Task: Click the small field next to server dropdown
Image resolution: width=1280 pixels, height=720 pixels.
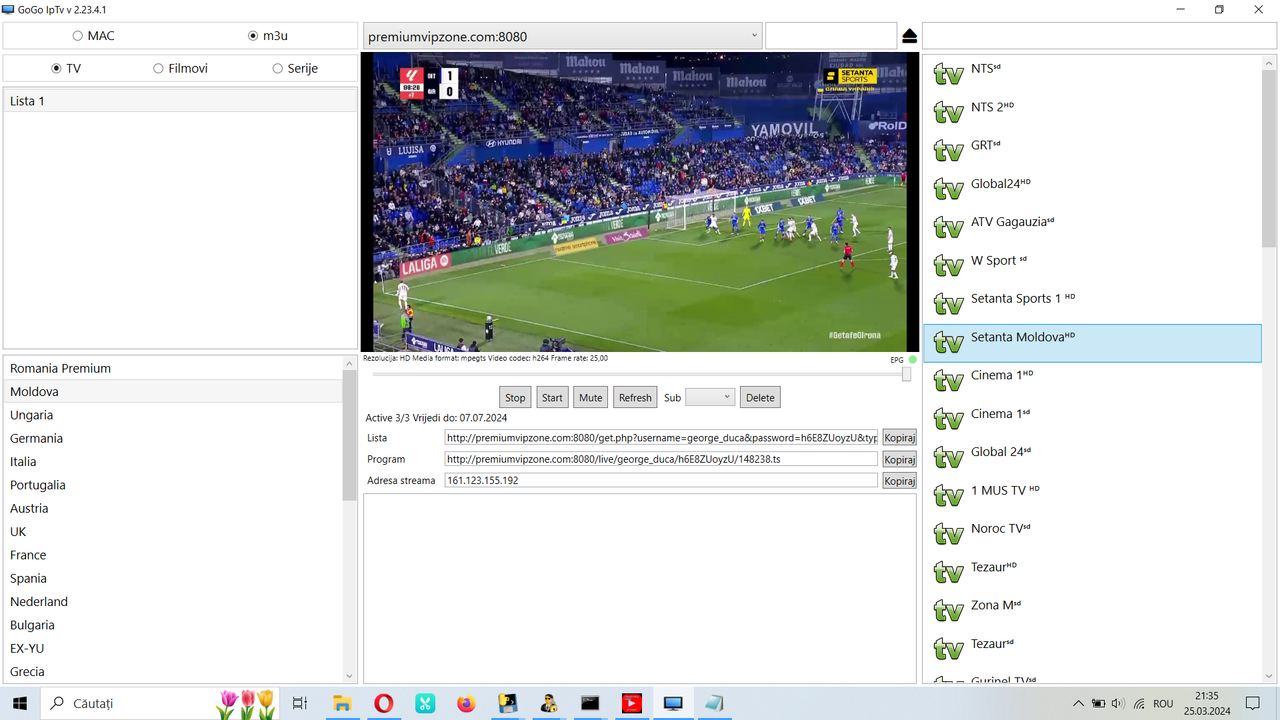Action: point(831,36)
